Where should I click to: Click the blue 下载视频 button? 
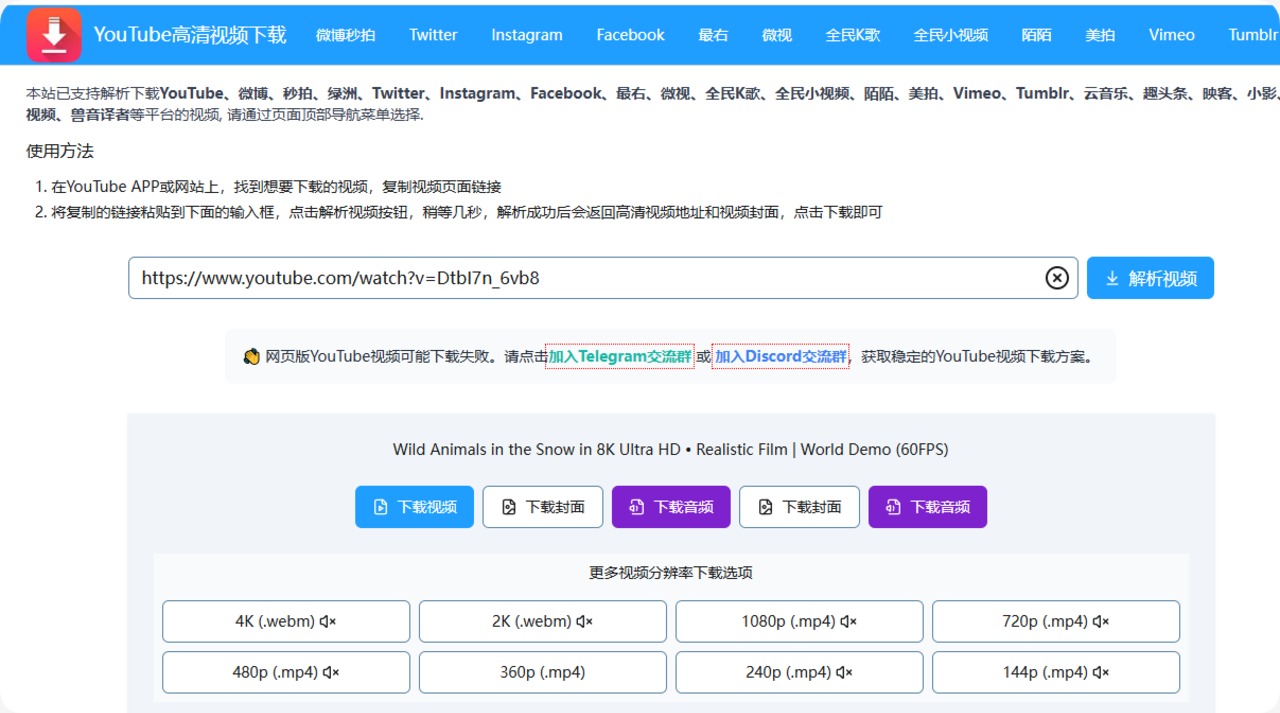pyautogui.click(x=414, y=507)
